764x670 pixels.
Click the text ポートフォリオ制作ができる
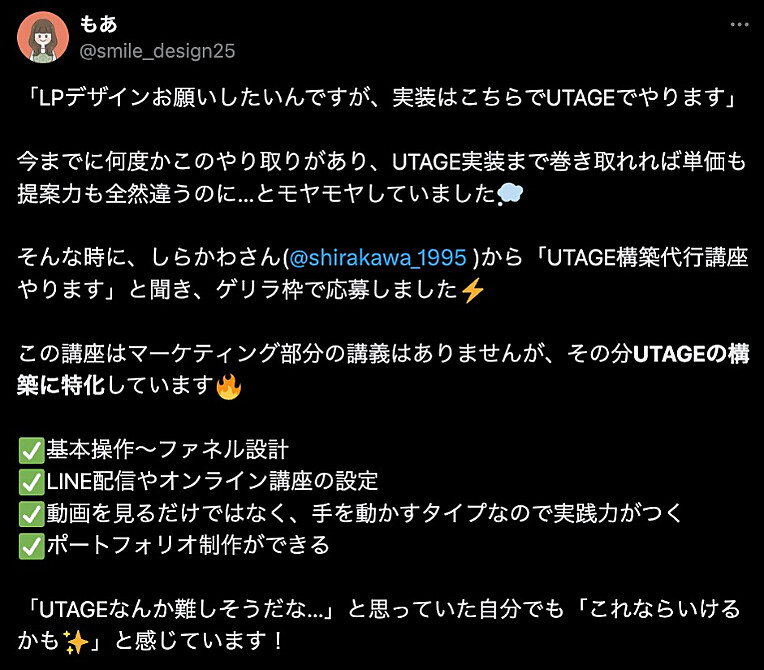[x=188, y=545]
